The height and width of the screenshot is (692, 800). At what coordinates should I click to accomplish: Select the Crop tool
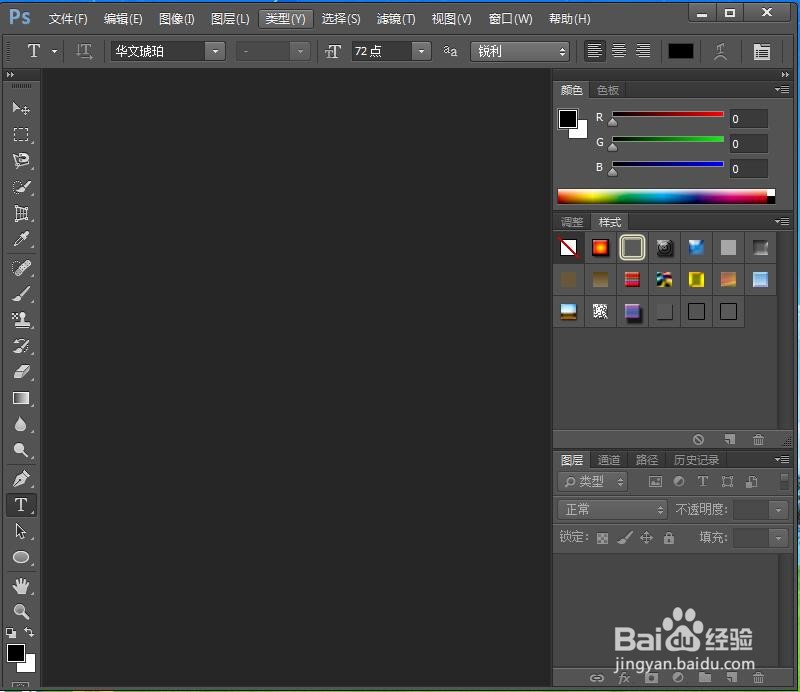(x=21, y=213)
